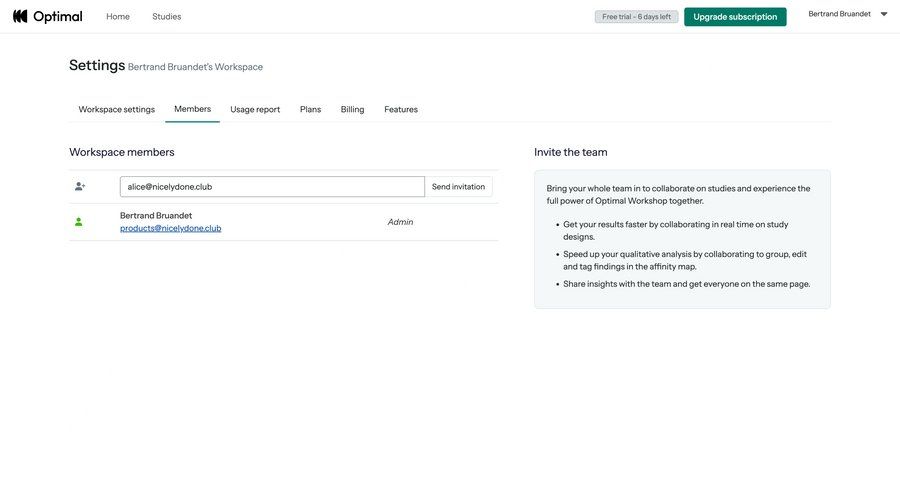The height and width of the screenshot is (484, 900).
Task: Click the Optimal logo icon
Action: (20, 16)
